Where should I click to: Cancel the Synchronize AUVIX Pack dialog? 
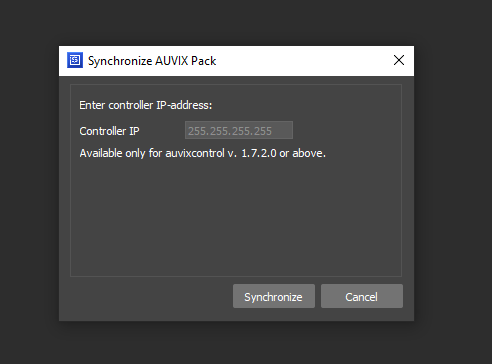click(362, 296)
